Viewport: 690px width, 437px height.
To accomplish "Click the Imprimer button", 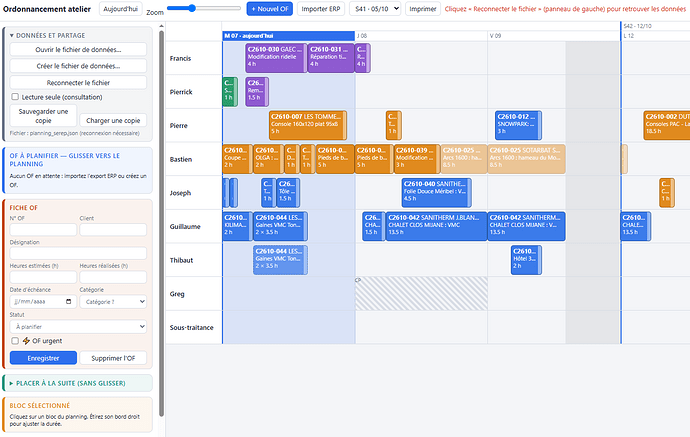I will click(x=422, y=9).
